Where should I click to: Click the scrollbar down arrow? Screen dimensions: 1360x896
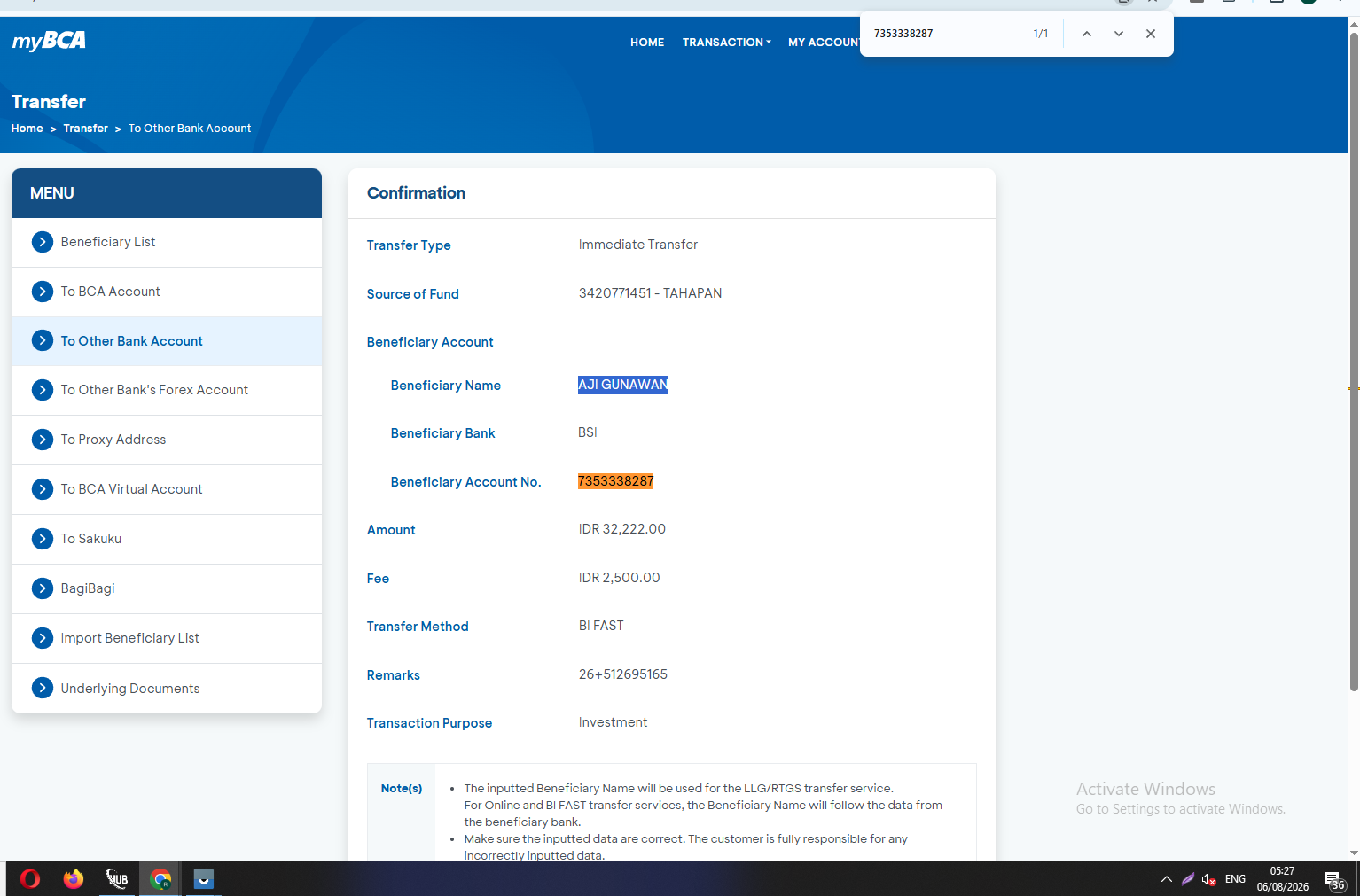(x=1354, y=853)
